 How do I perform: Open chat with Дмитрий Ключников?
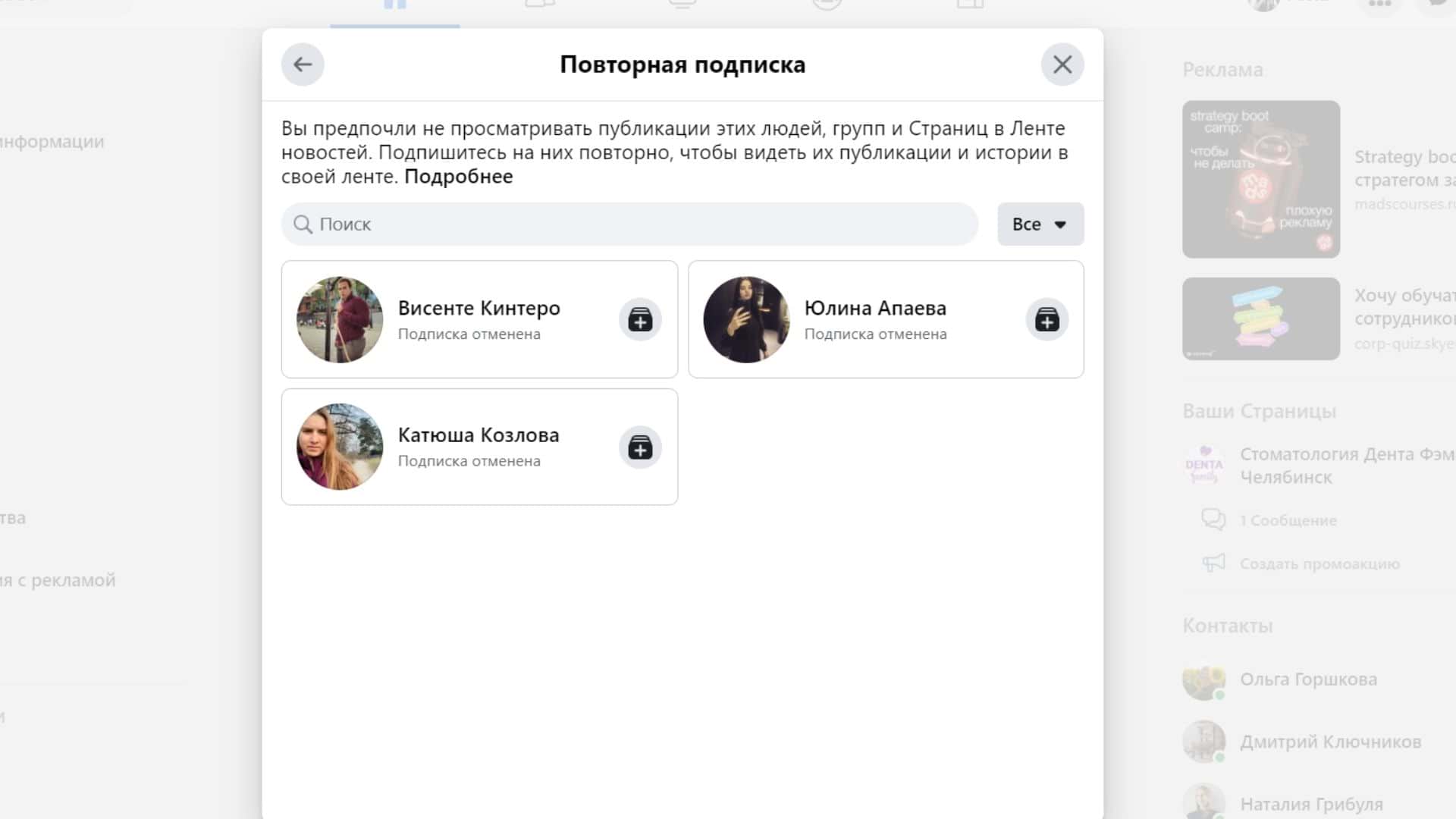pos(1329,742)
